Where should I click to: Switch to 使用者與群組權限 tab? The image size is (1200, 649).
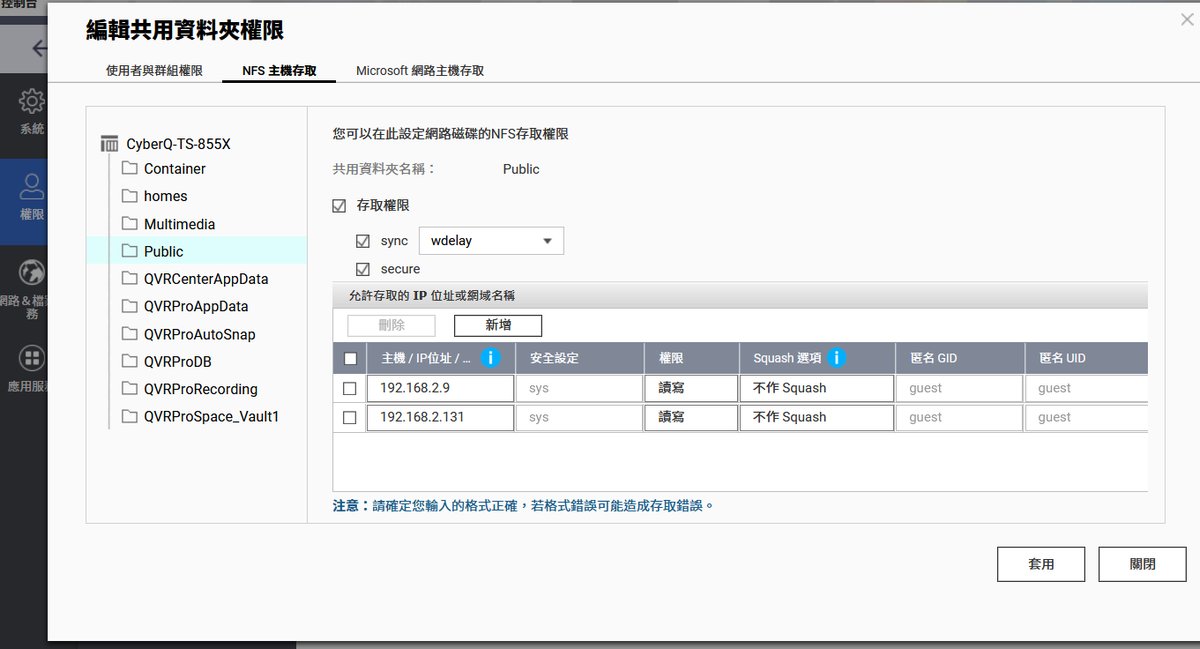pyautogui.click(x=154, y=71)
